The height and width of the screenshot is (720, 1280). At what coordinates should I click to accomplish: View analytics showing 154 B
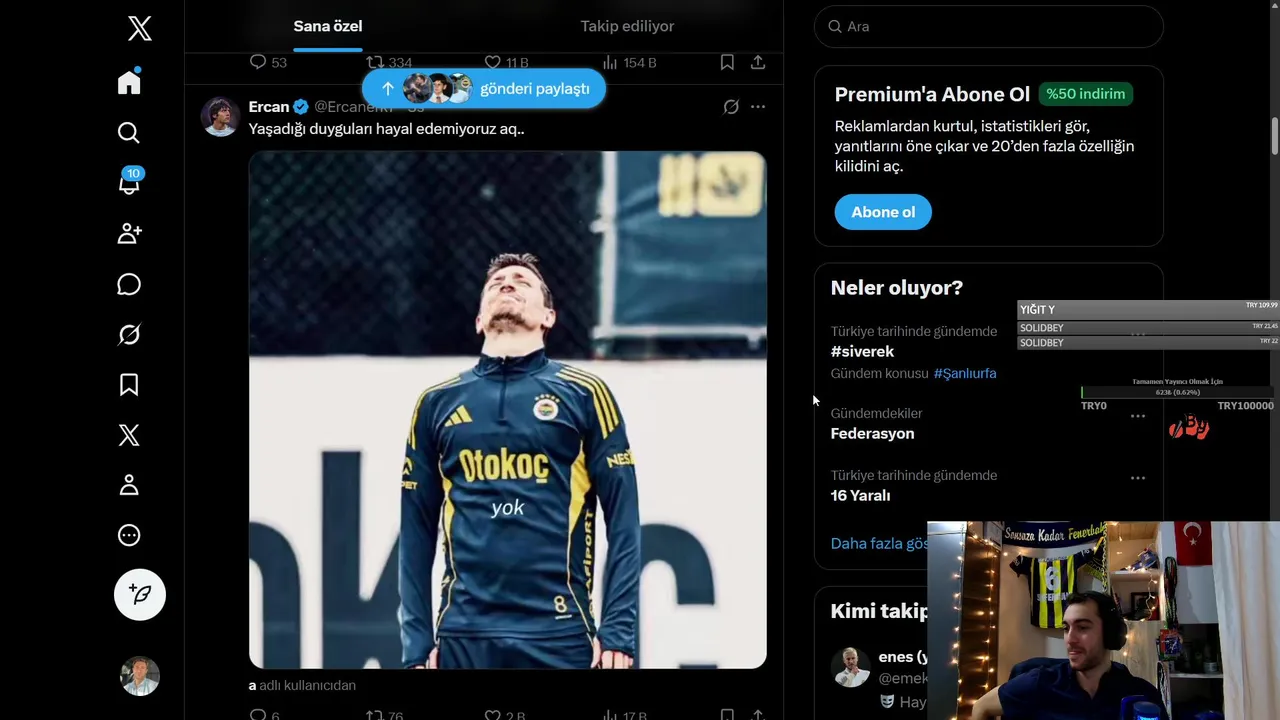coord(629,62)
